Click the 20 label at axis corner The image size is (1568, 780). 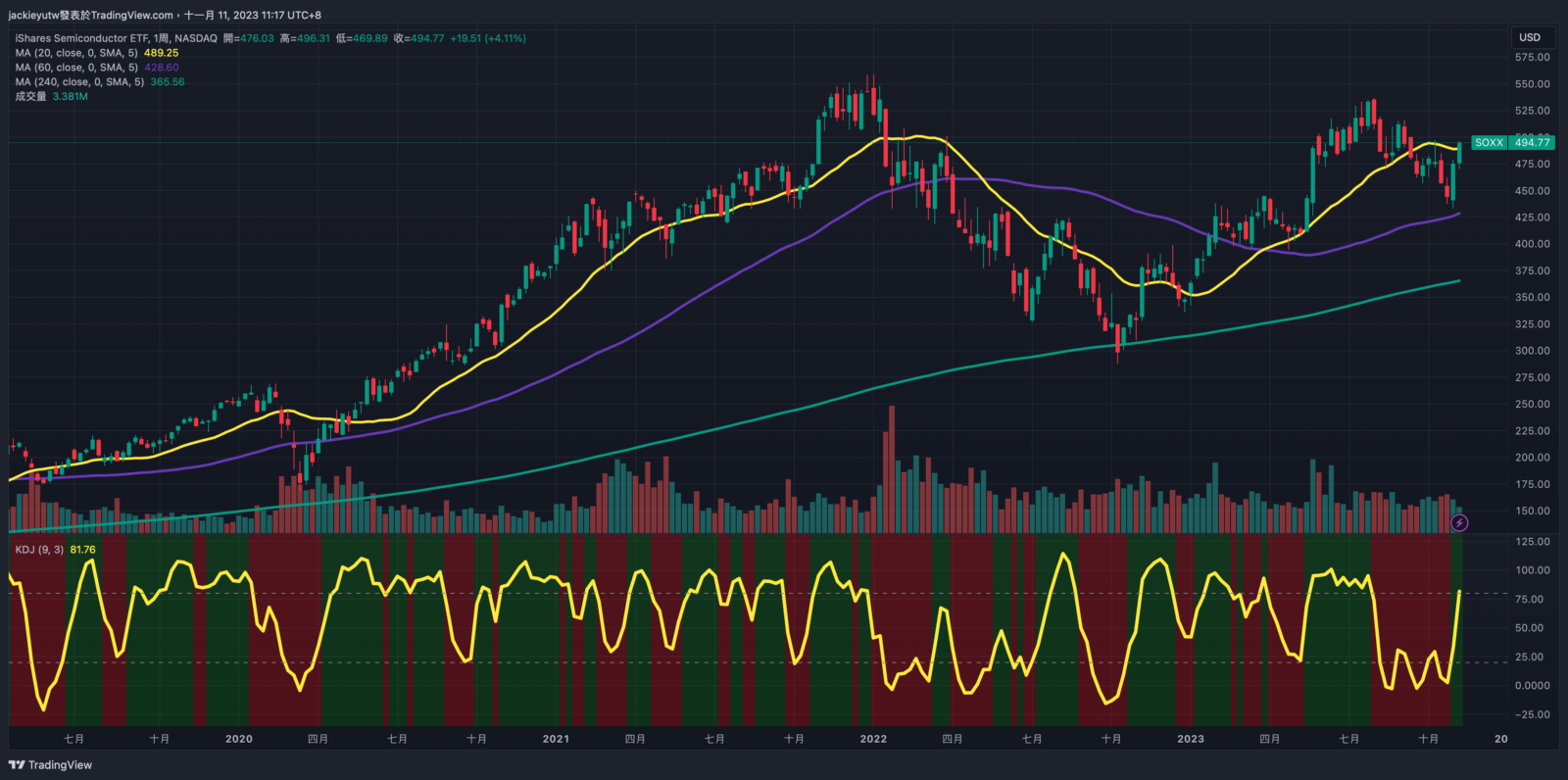tap(1500, 739)
